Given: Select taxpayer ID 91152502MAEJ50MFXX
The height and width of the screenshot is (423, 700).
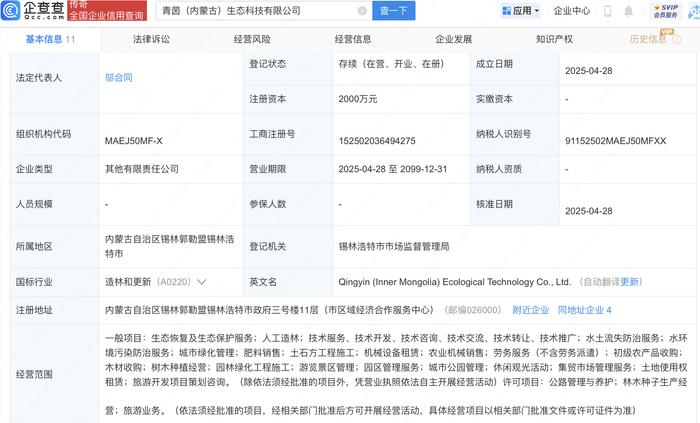Looking at the screenshot, I should tap(616, 141).
